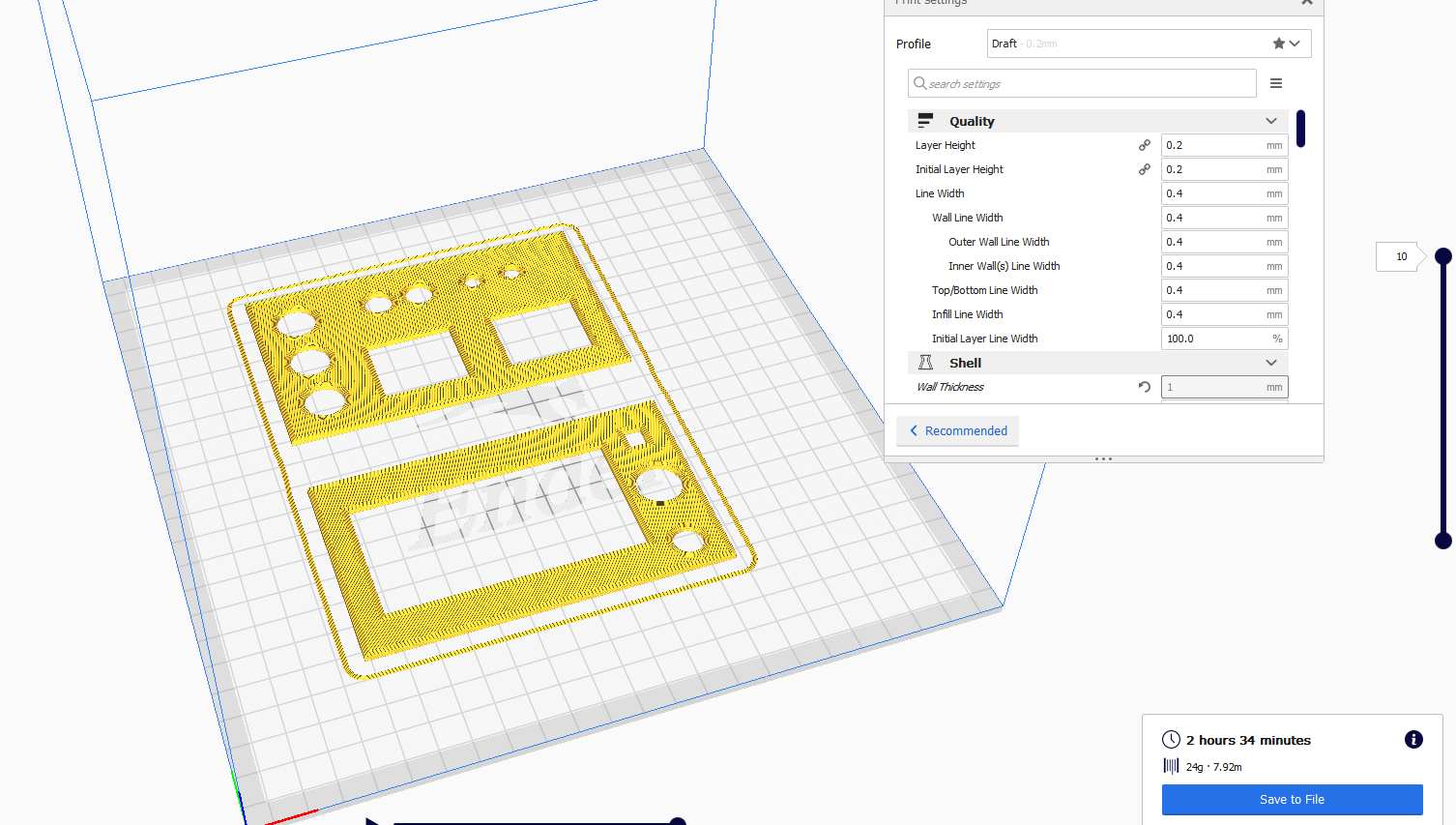
Task: Click the Save to File button
Action: coord(1292,800)
